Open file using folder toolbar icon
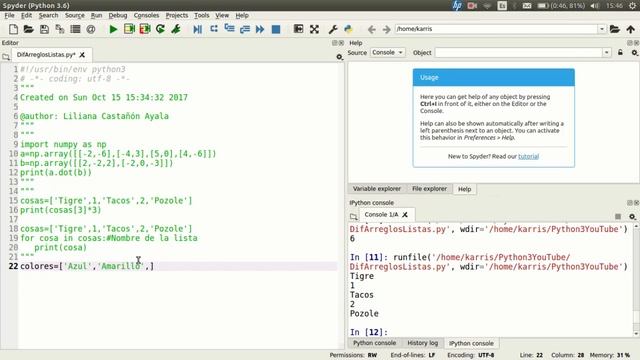Image resolution: width=640 pixels, height=360 pixels. click(x=29, y=29)
